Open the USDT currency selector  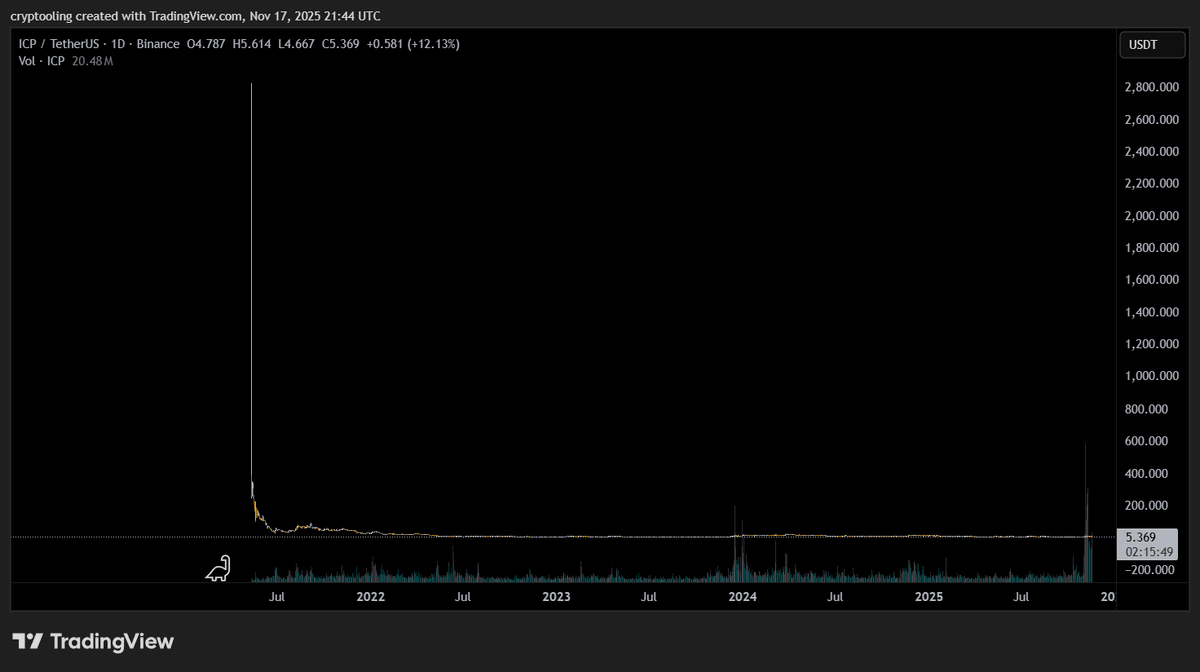1151,44
